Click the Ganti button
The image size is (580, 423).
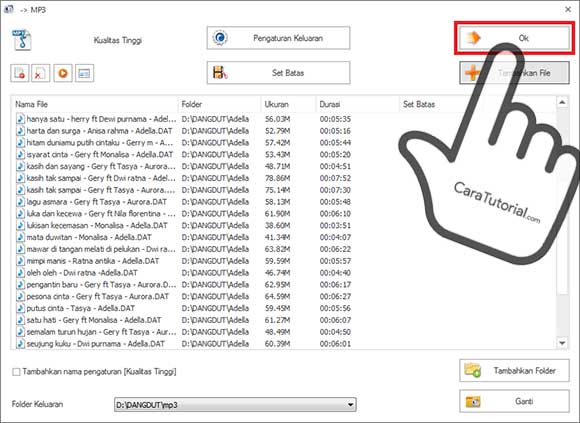tap(515, 401)
